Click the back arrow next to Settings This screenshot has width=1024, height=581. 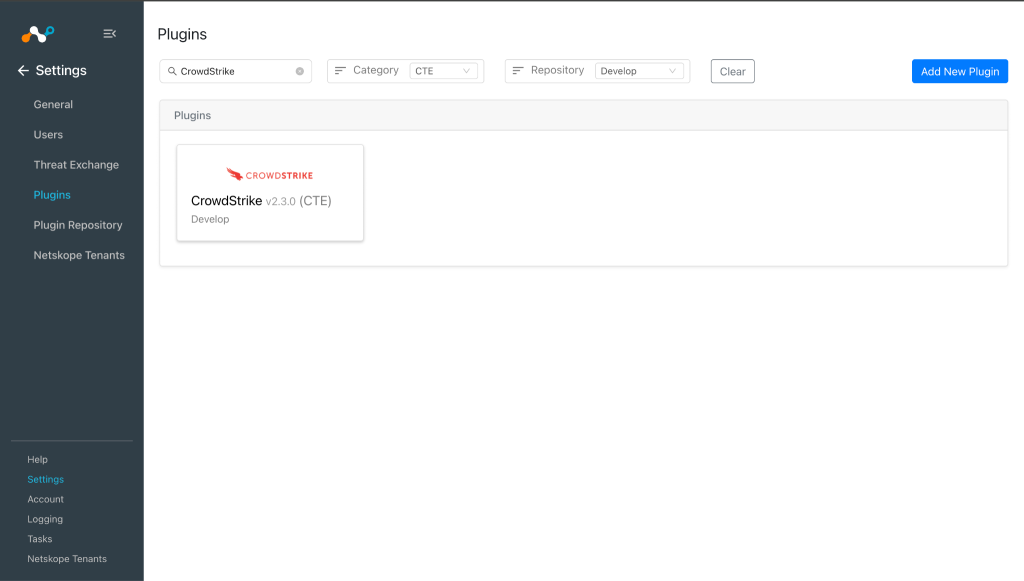(23, 71)
